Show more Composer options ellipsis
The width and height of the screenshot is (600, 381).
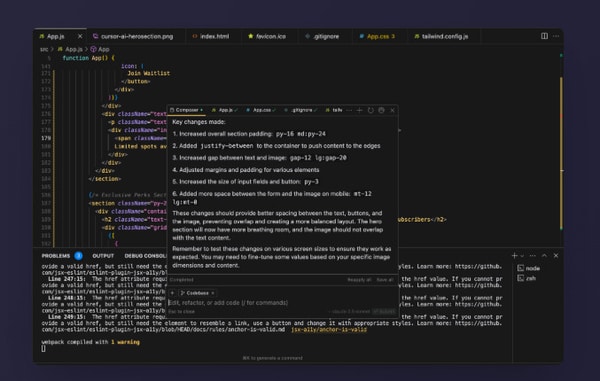point(349,110)
